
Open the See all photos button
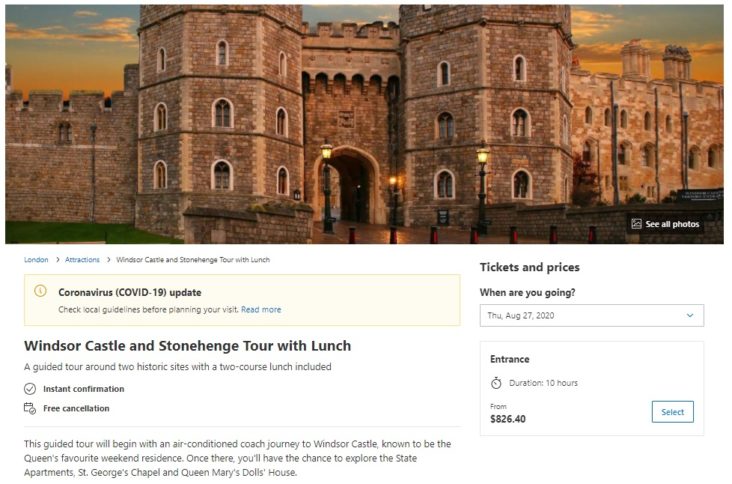click(x=665, y=224)
